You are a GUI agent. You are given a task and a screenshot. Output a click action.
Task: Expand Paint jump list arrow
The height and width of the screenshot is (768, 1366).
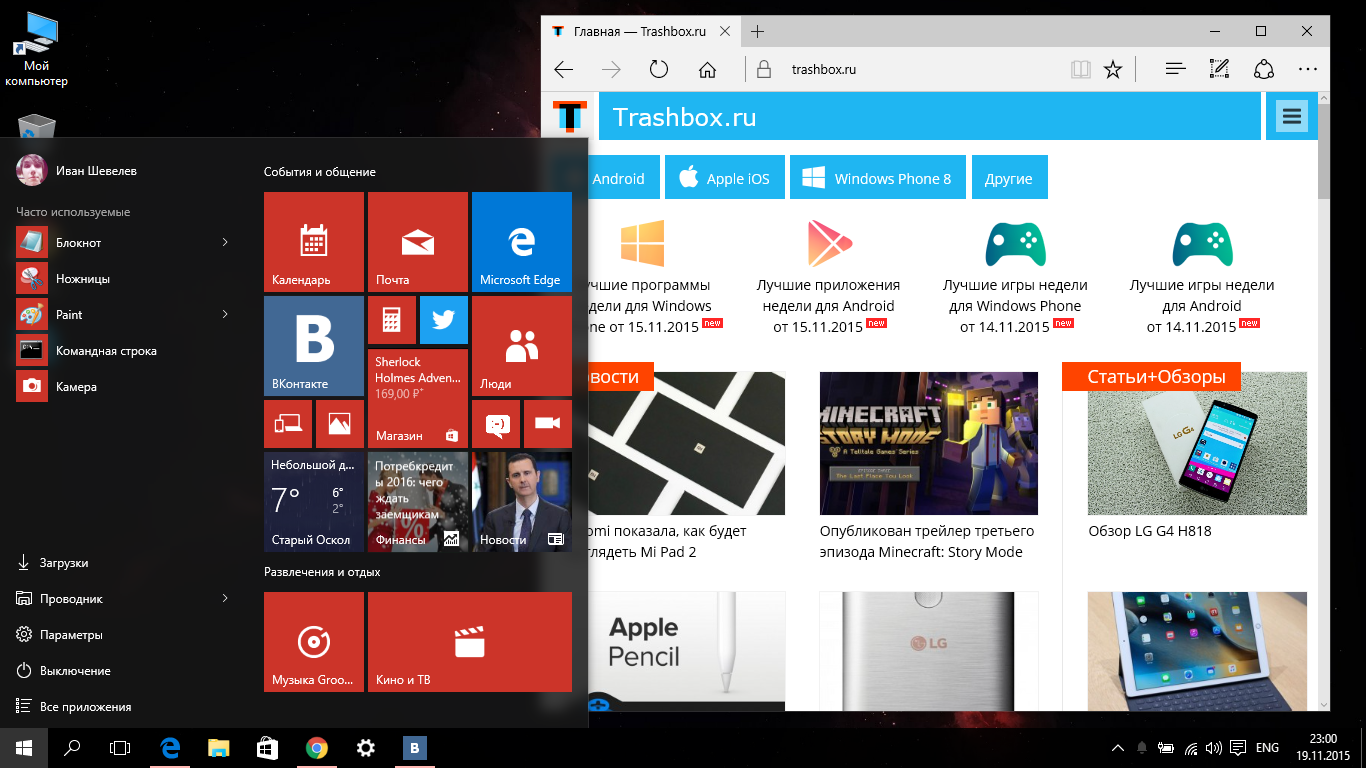tap(225, 314)
